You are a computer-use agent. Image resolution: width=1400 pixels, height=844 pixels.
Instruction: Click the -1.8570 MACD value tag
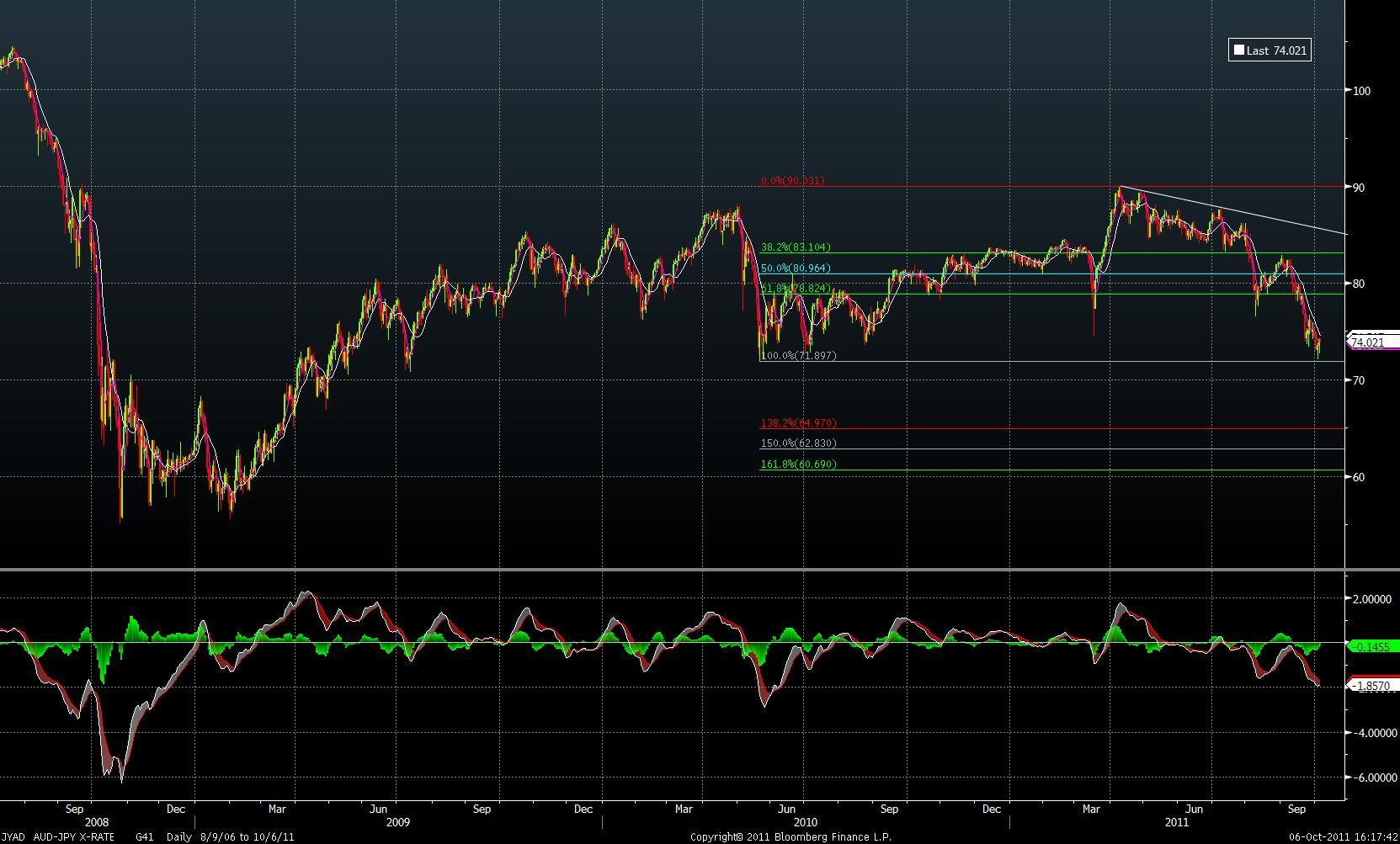click(x=1372, y=687)
